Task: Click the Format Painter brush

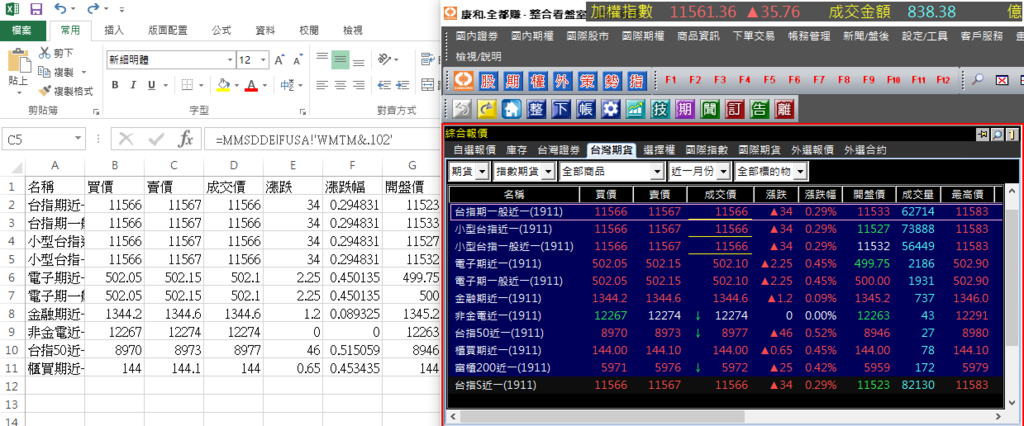Action: coord(45,91)
